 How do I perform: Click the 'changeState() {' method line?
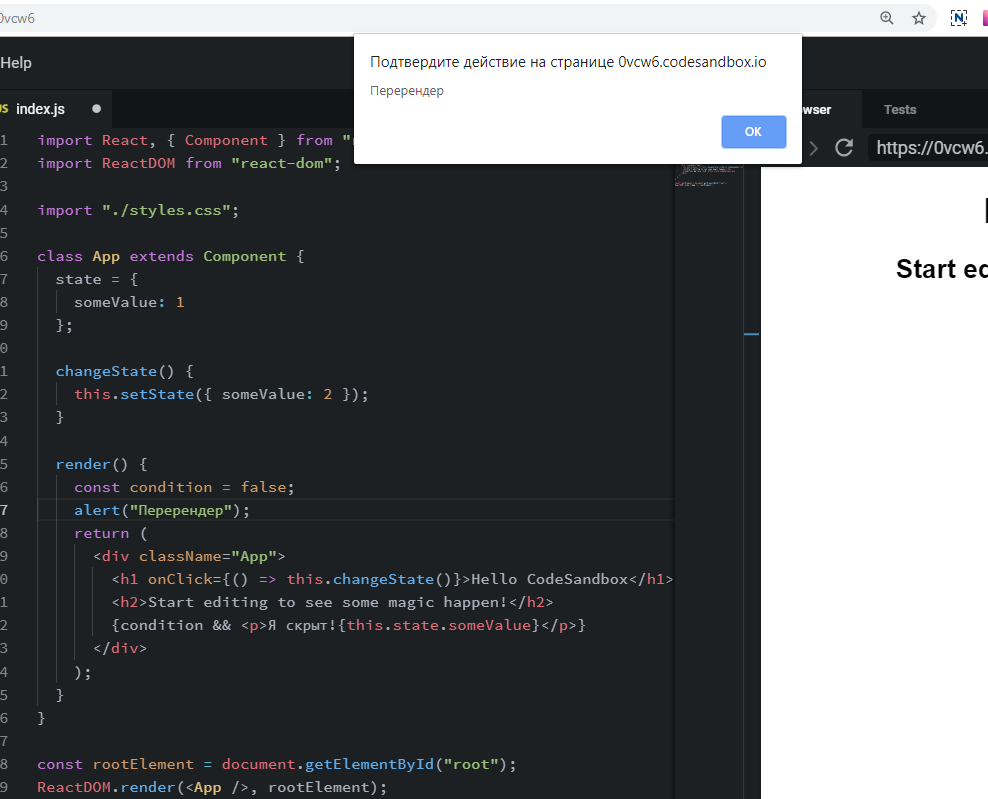tap(125, 372)
